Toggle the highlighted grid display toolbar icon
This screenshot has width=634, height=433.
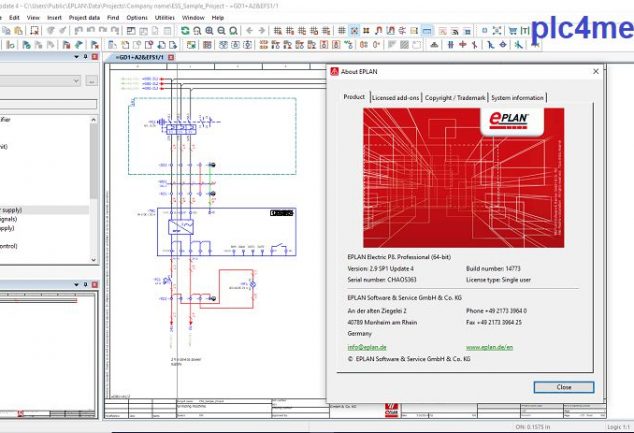(x=354, y=31)
